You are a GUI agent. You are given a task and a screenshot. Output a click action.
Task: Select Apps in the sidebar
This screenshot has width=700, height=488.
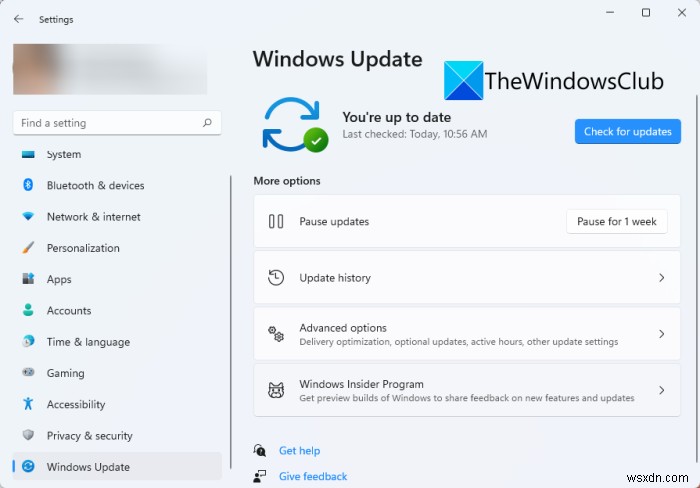click(117, 279)
